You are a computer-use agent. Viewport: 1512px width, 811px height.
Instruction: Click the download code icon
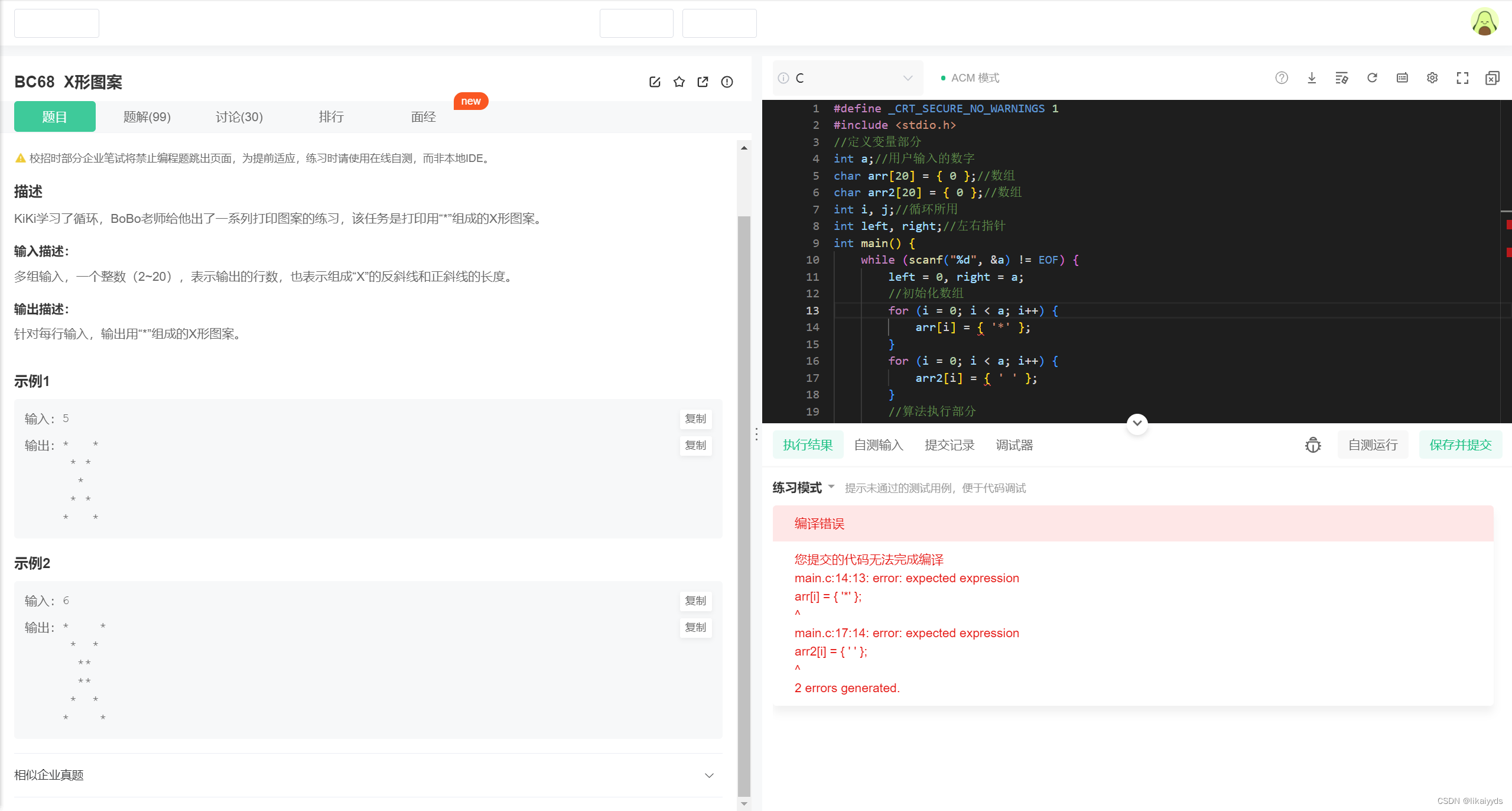click(x=1312, y=77)
